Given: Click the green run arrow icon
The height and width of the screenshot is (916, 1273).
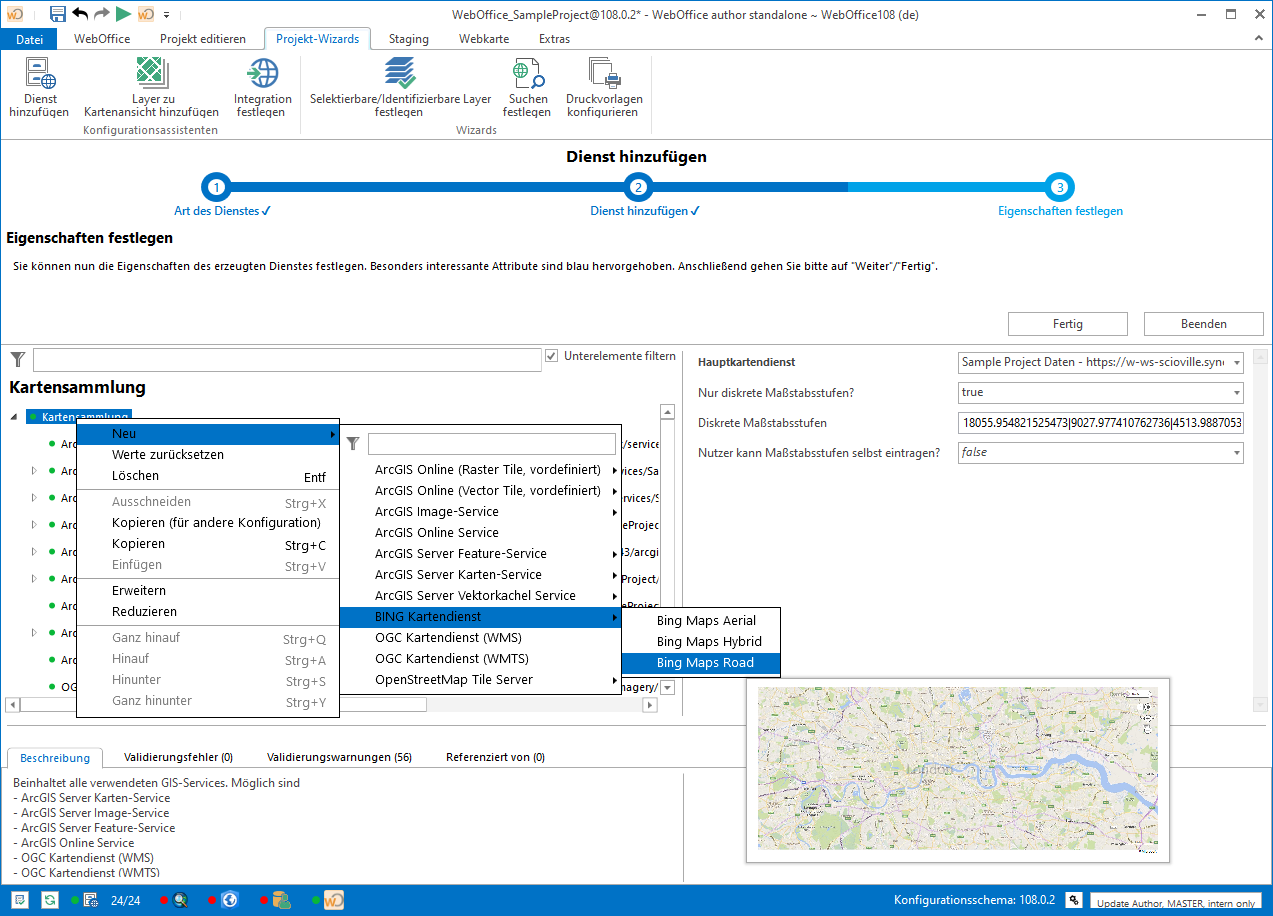Looking at the screenshot, I should (x=123, y=14).
